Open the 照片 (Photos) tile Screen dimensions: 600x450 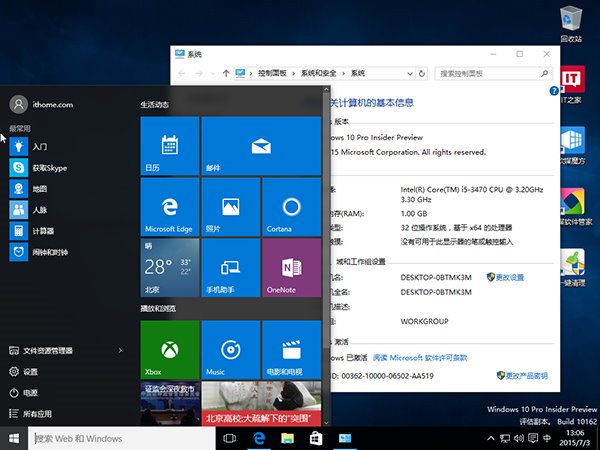click(x=230, y=207)
